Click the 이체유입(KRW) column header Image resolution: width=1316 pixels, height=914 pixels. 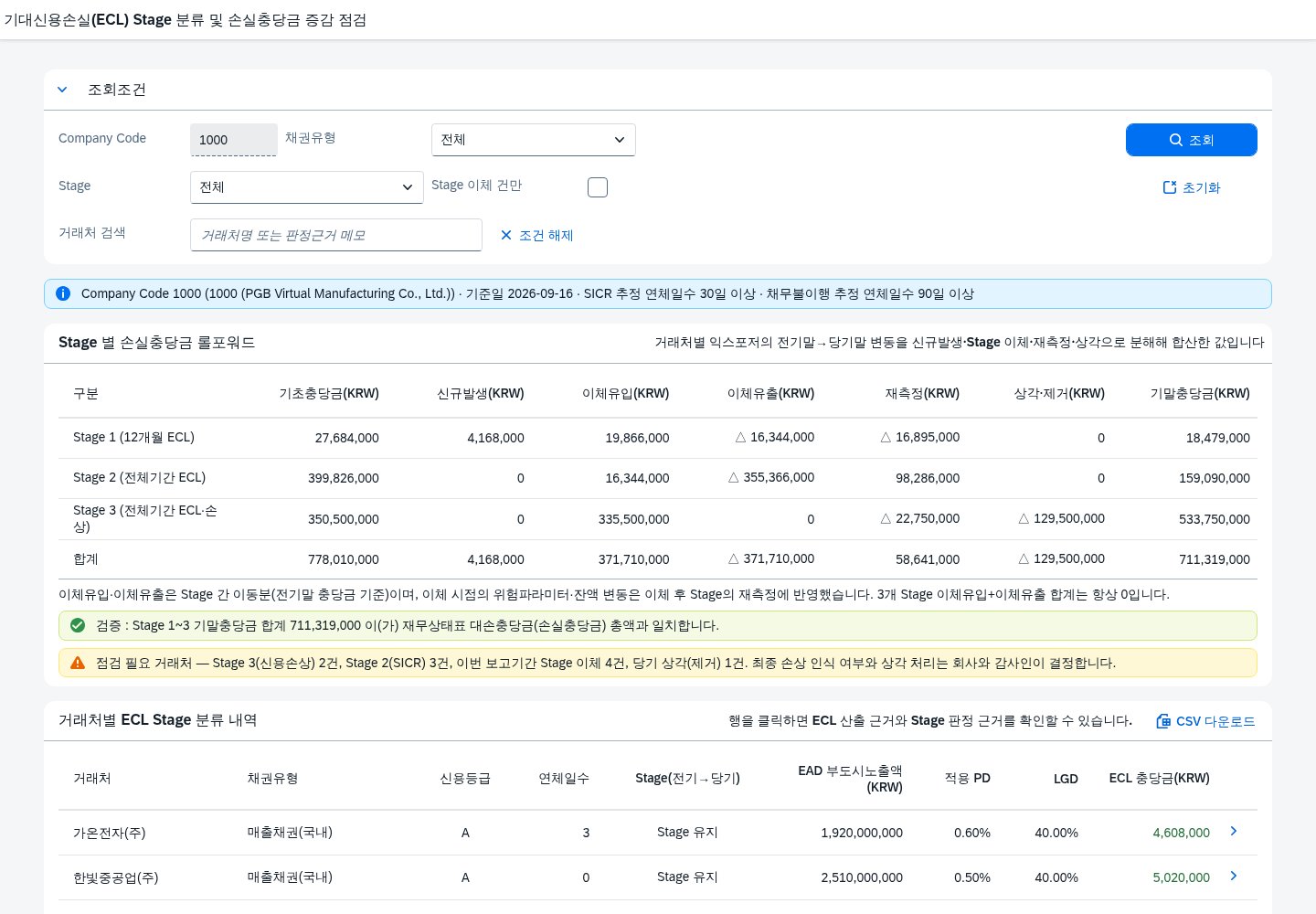[x=626, y=393]
